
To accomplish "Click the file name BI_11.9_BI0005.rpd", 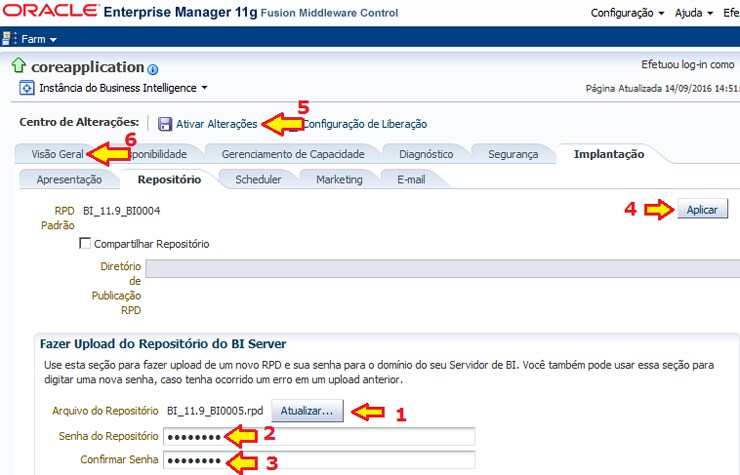I will click(x=215, y=411).
